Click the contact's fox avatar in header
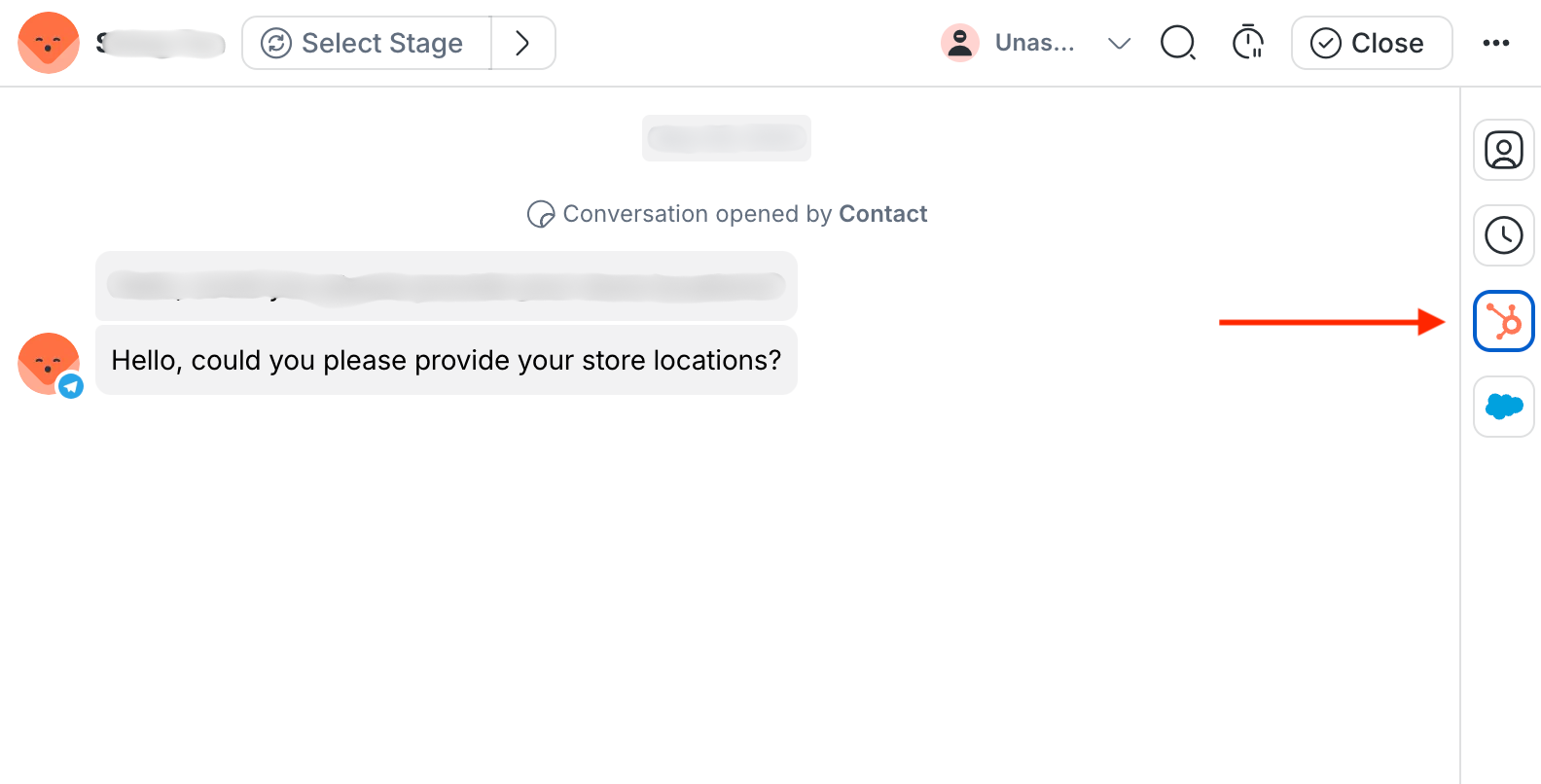The image size is (1541, 784). [49, 43]
